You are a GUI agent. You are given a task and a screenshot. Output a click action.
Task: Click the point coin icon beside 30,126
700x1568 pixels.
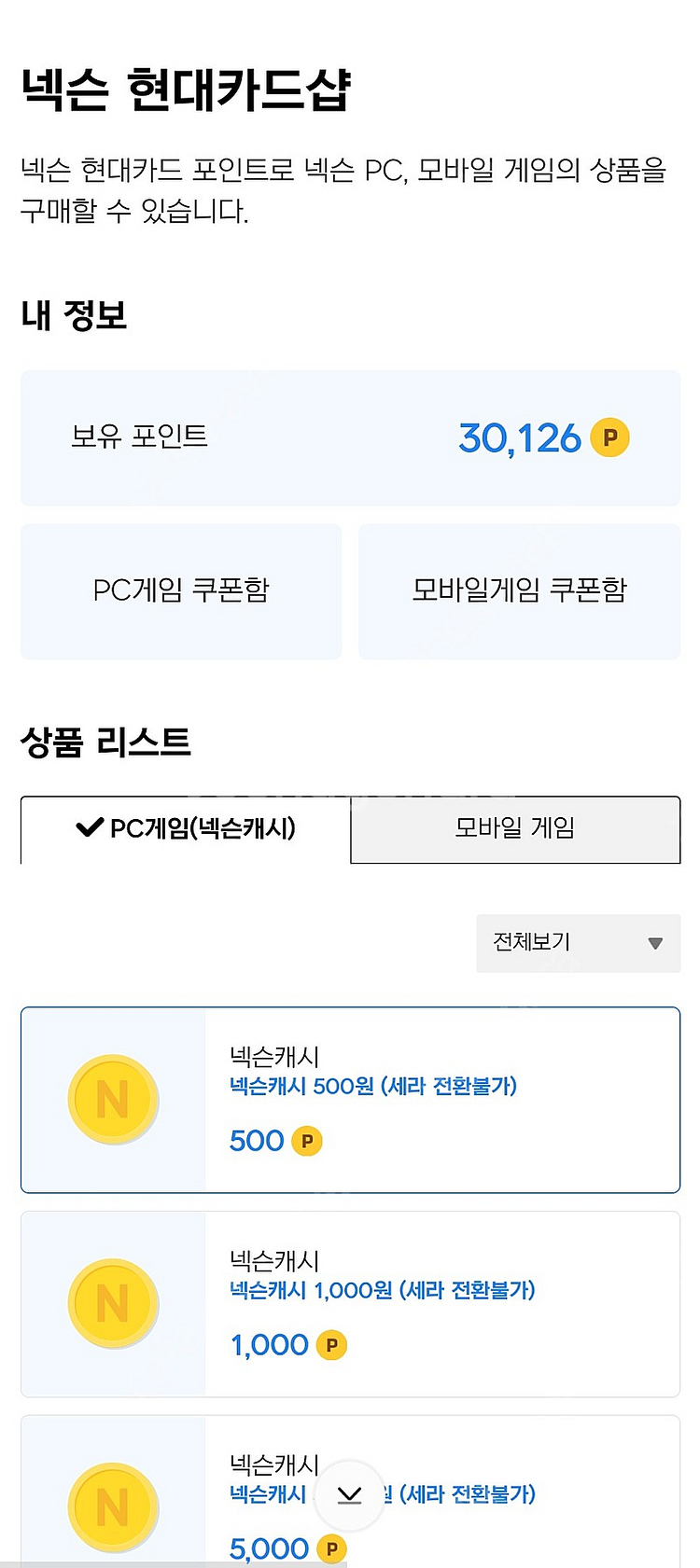609,437
